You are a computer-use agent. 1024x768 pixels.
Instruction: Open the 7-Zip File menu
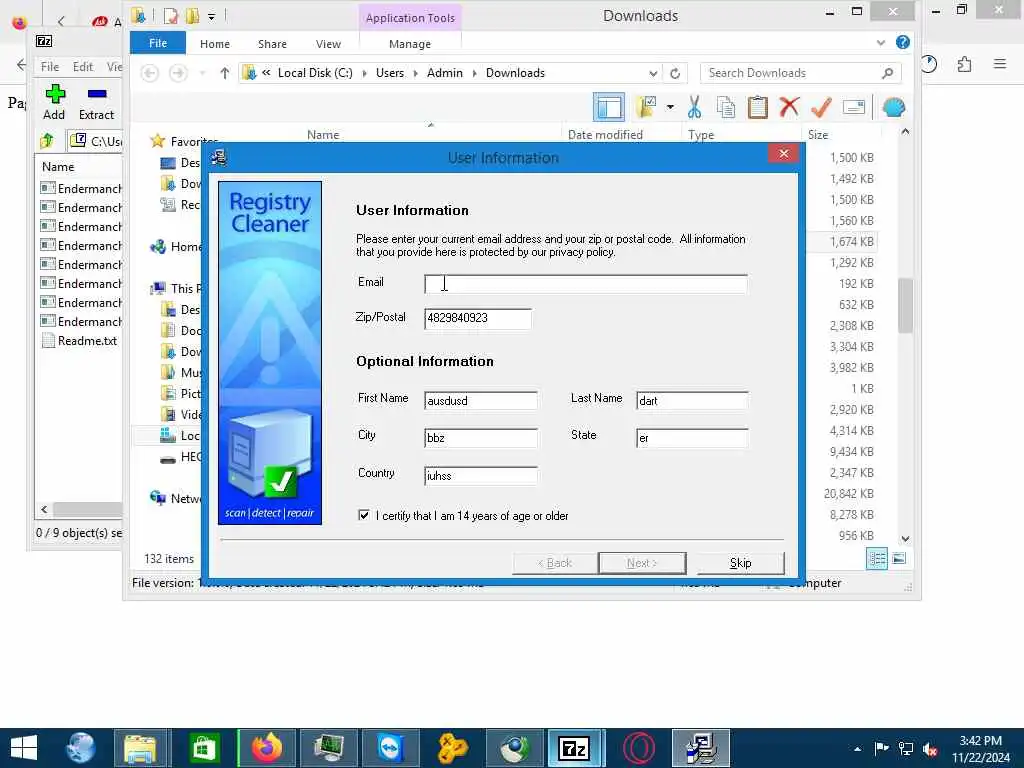50,67
